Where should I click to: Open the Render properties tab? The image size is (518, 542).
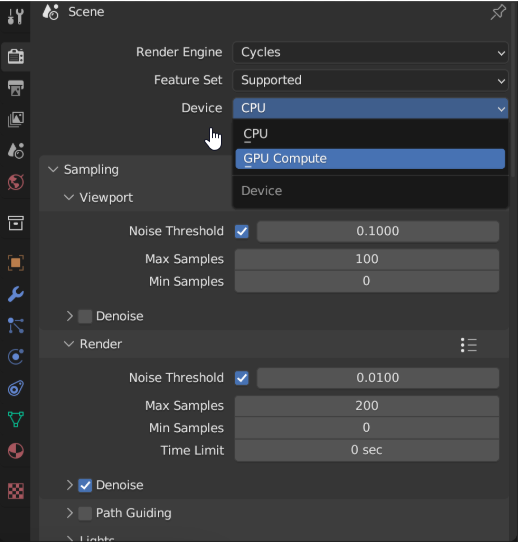tap(16, 56)
